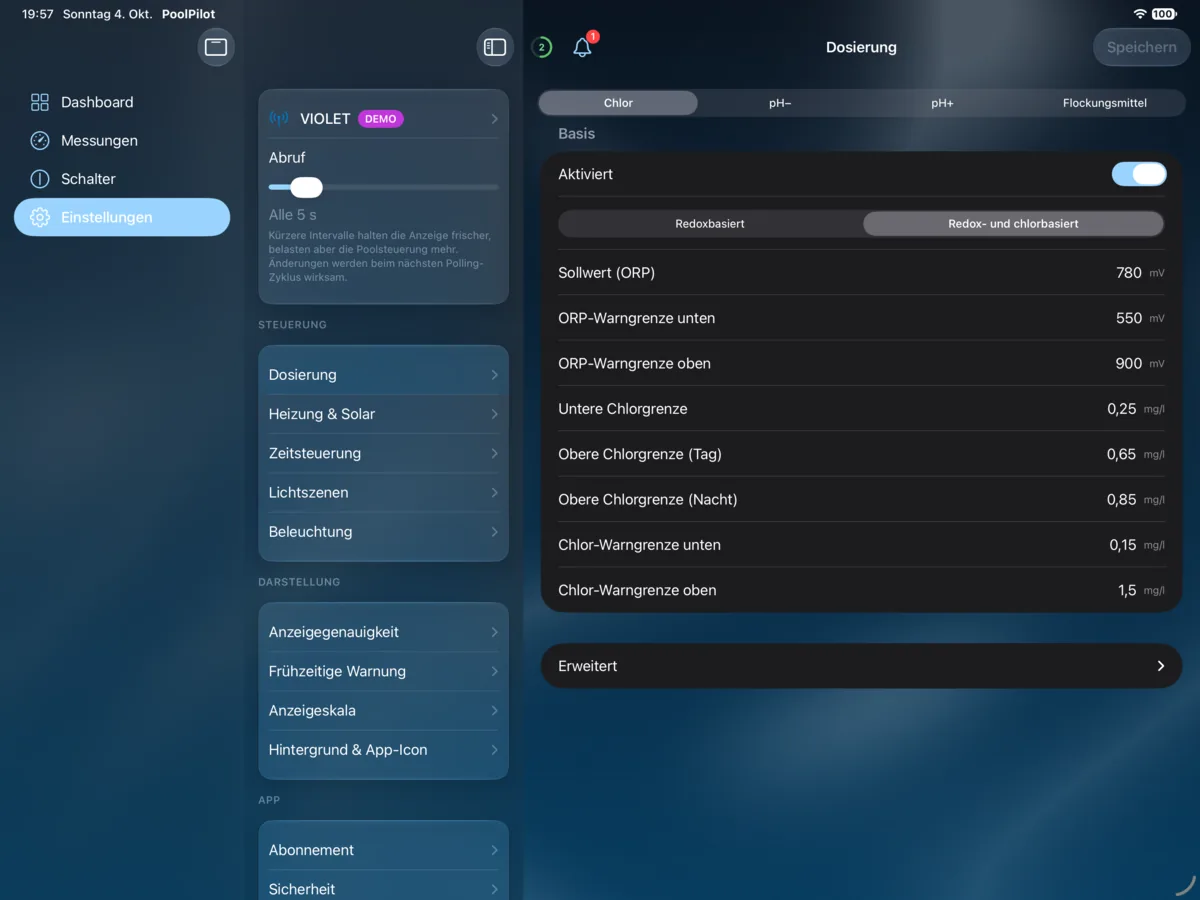The image size is (1200, 900).
Task: Tap the Dosierung page title
Action: pyautogui.click(x=861, y=47)
